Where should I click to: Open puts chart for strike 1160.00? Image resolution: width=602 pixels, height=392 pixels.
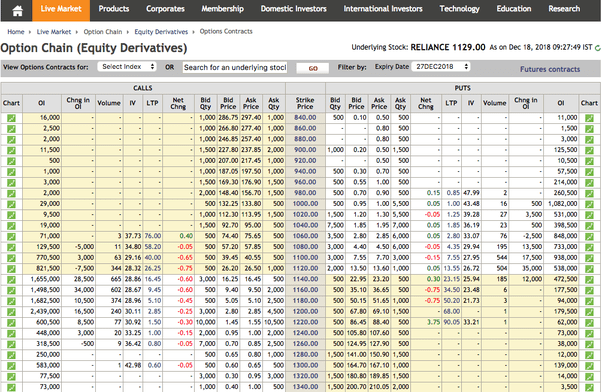click(589, 290)
